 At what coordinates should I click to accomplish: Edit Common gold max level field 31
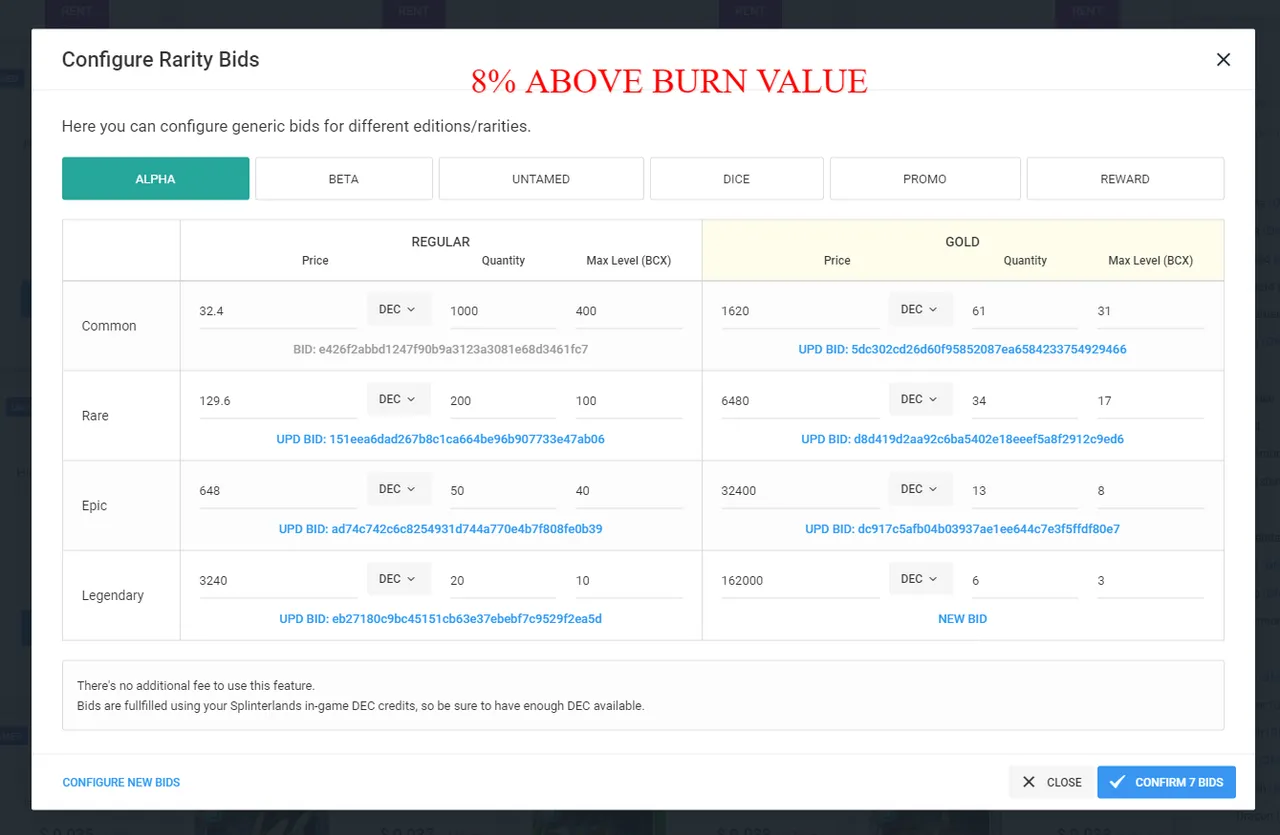(1151, 311)
